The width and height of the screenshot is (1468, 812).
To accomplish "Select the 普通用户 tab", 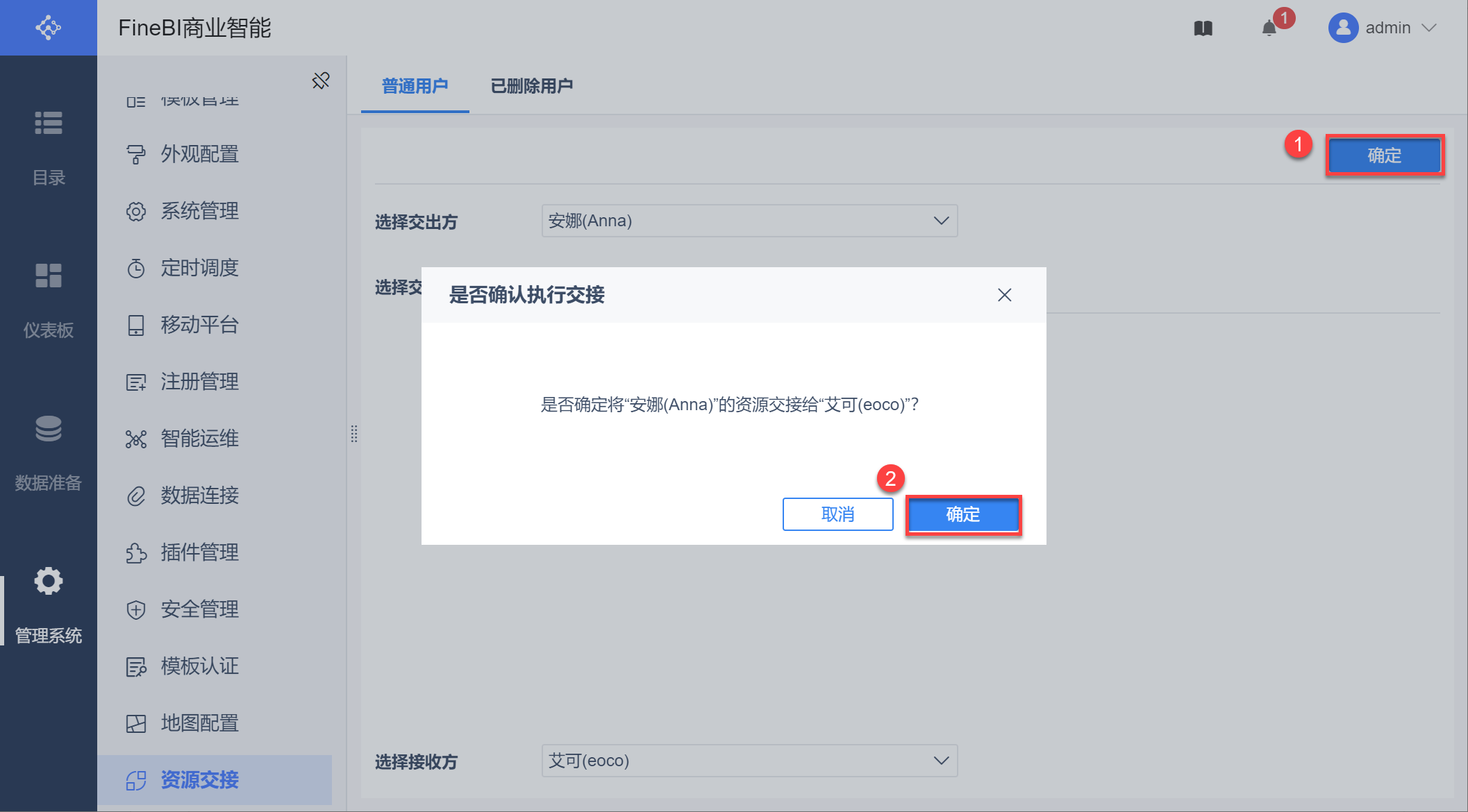I will click(x=415, y=86).
